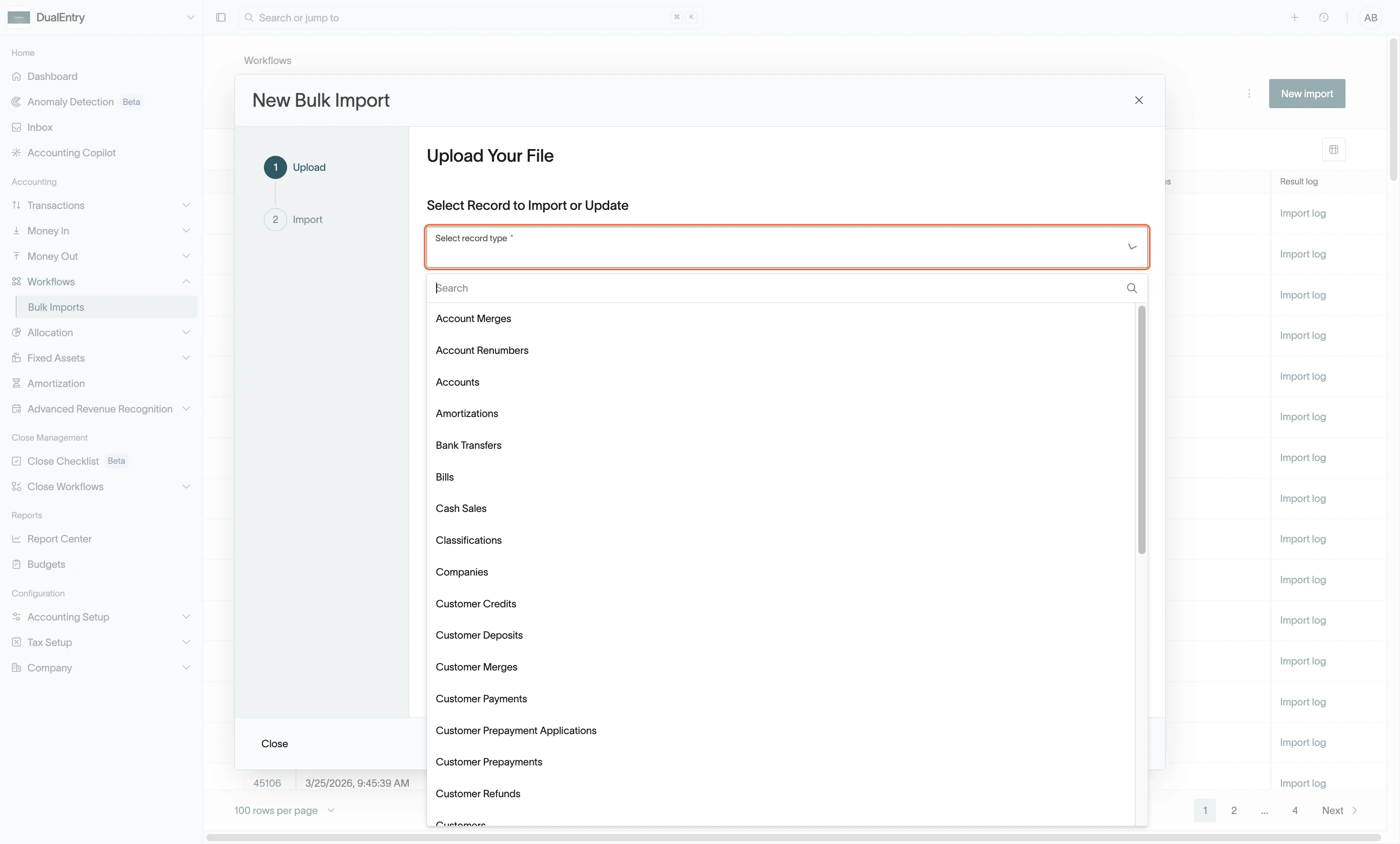Pick Customer Prepayment Applications option
Screen dimensions: 1400x844
781,730
